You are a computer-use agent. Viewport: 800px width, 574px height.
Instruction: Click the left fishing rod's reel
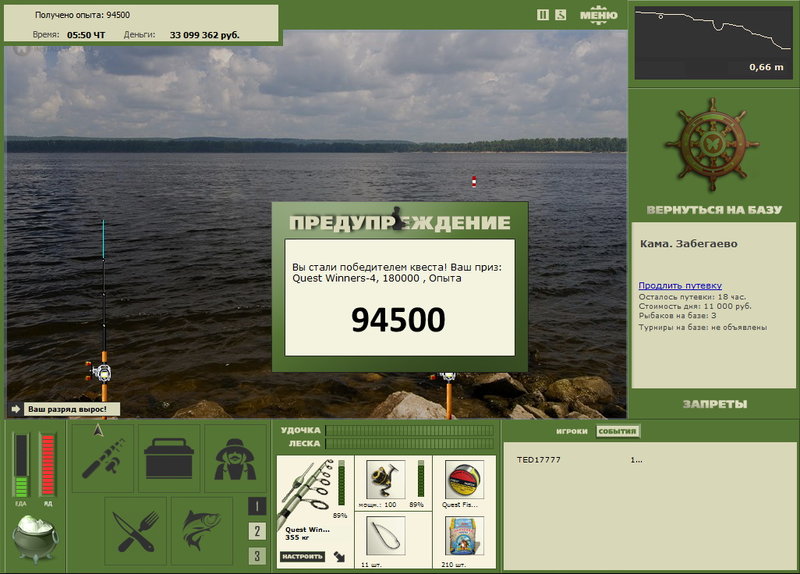100,372
